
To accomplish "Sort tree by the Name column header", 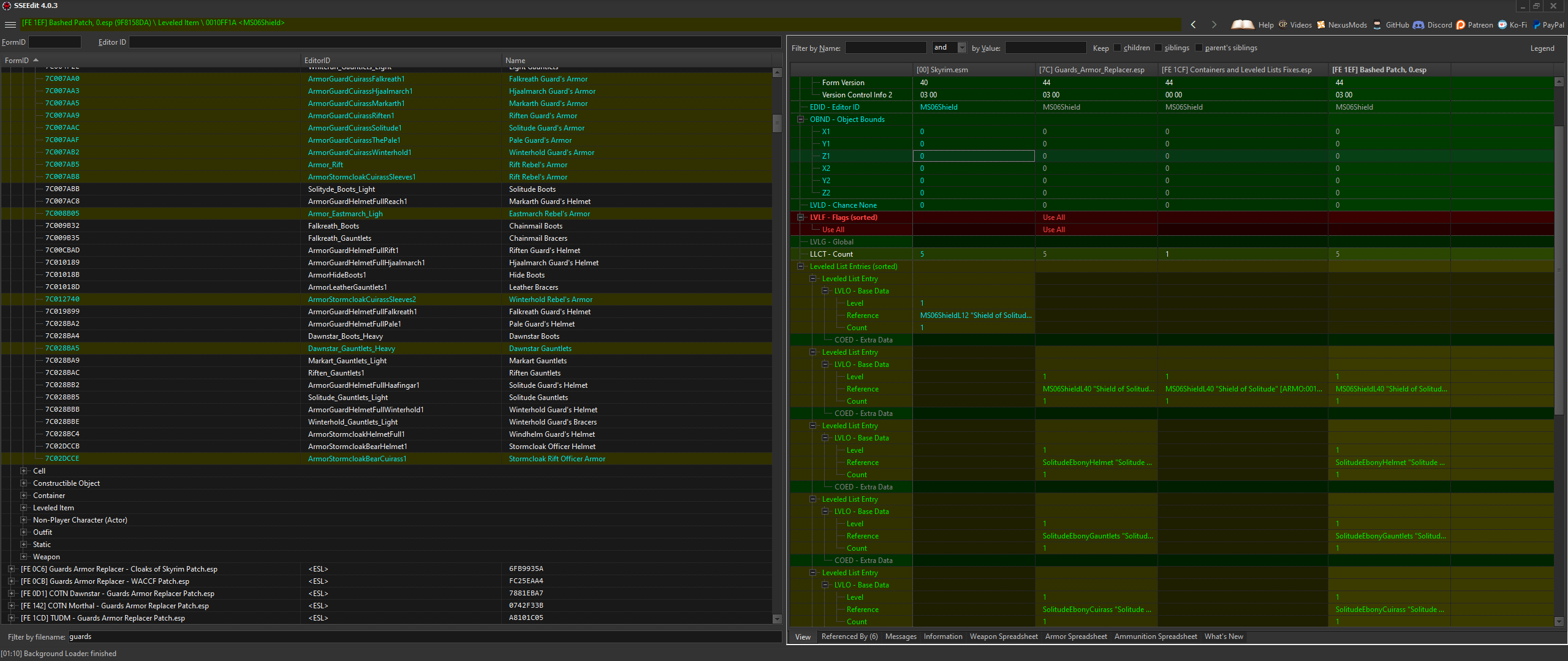I will coord(636,60).
